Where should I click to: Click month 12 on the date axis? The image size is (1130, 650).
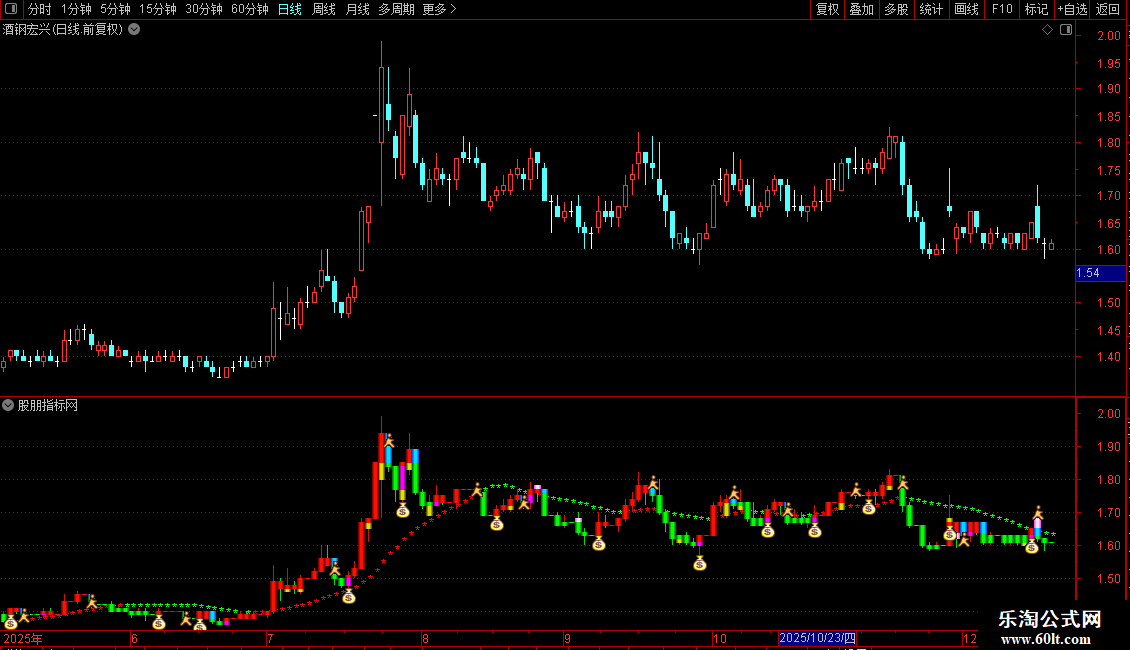point(970,638)
